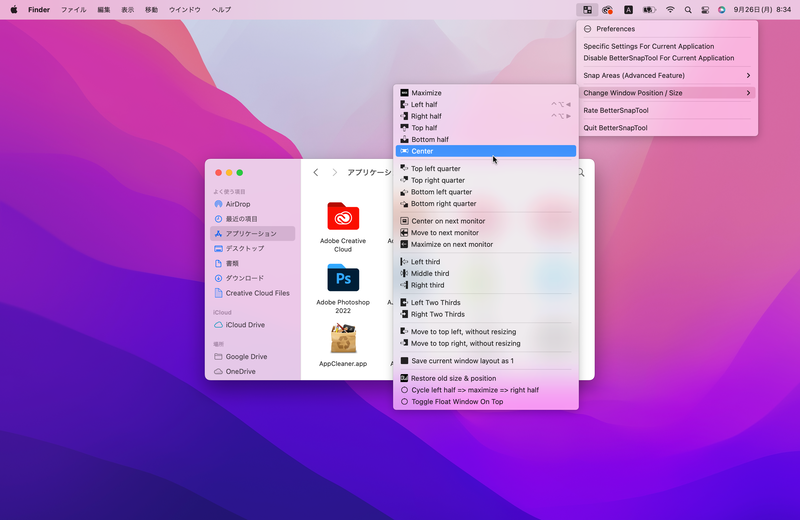Select Move to next monitor
This screenshot has height=520, width=800.
click(x=486, y=233)
